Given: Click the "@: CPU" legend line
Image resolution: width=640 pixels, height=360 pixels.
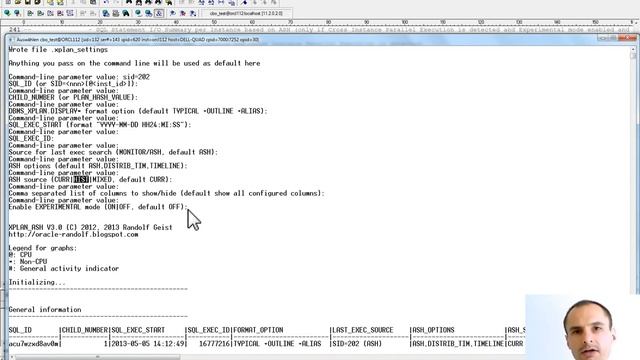Looking at the screenshot, I should pos(20,255).
